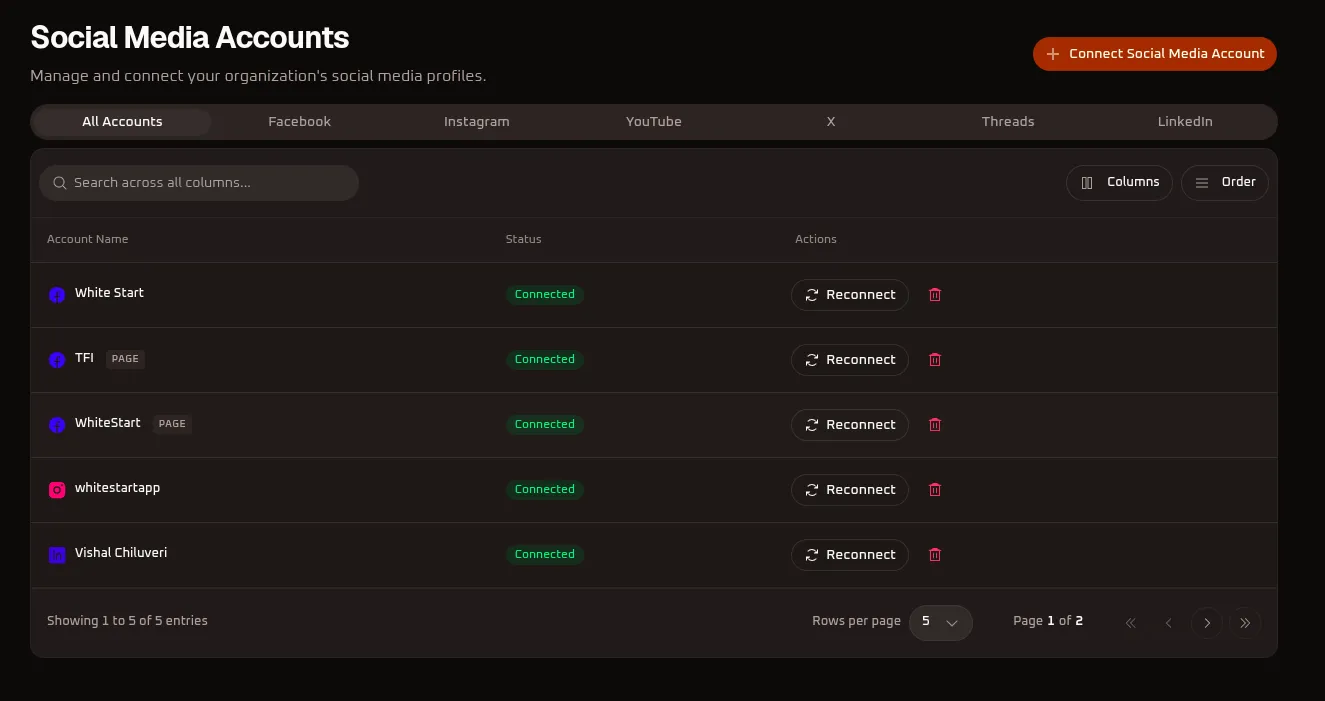Open the rows per page dropdown
The image size is (1325, 701).
point(941,622)
